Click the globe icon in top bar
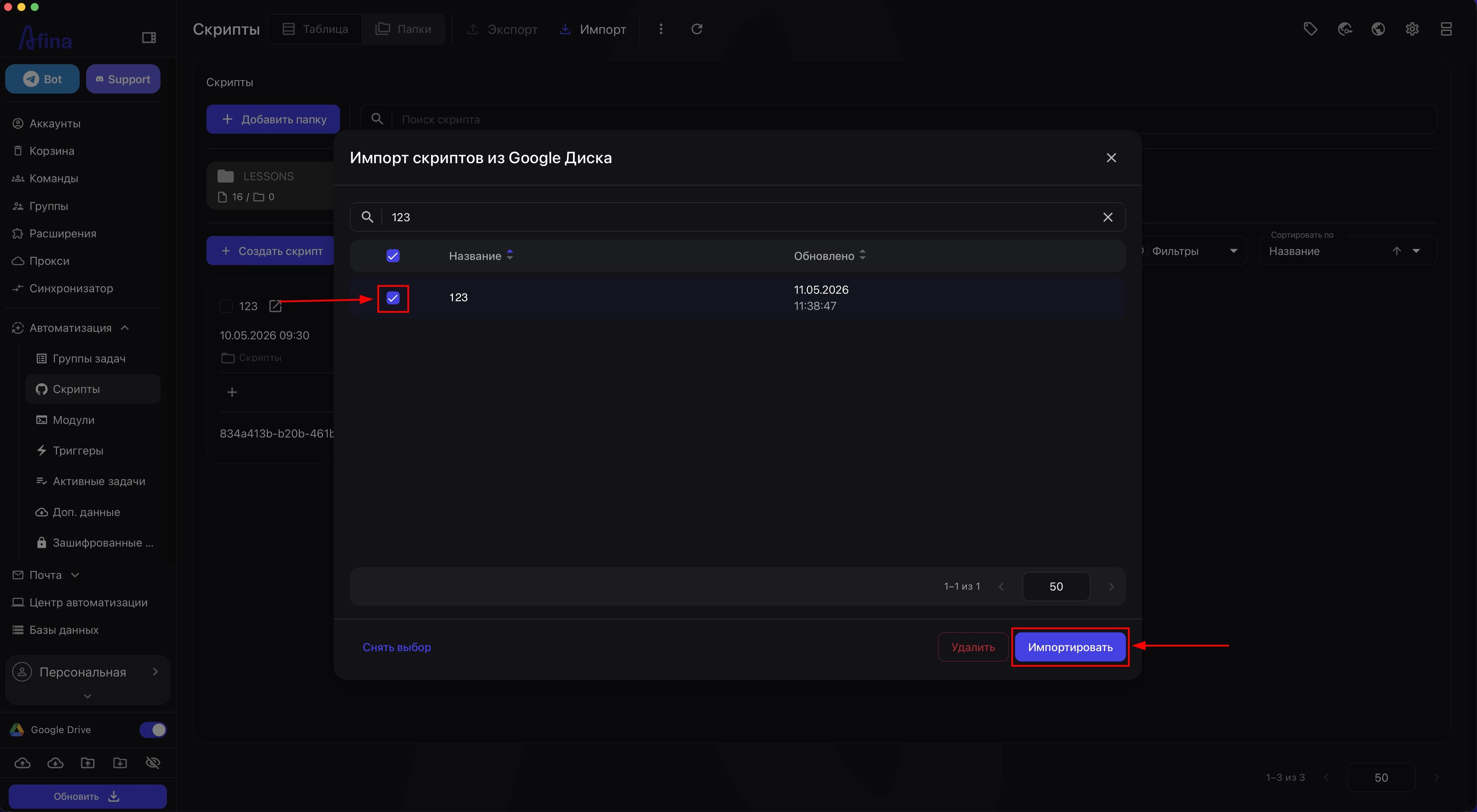The height and width of the screenshot is (812, 1477). point(1379,29)
